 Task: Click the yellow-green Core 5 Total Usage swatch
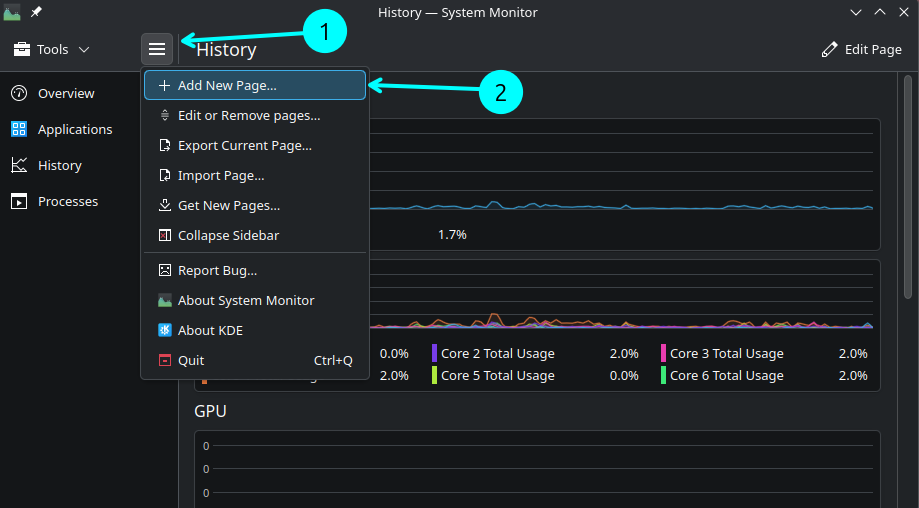pos(434,376)
